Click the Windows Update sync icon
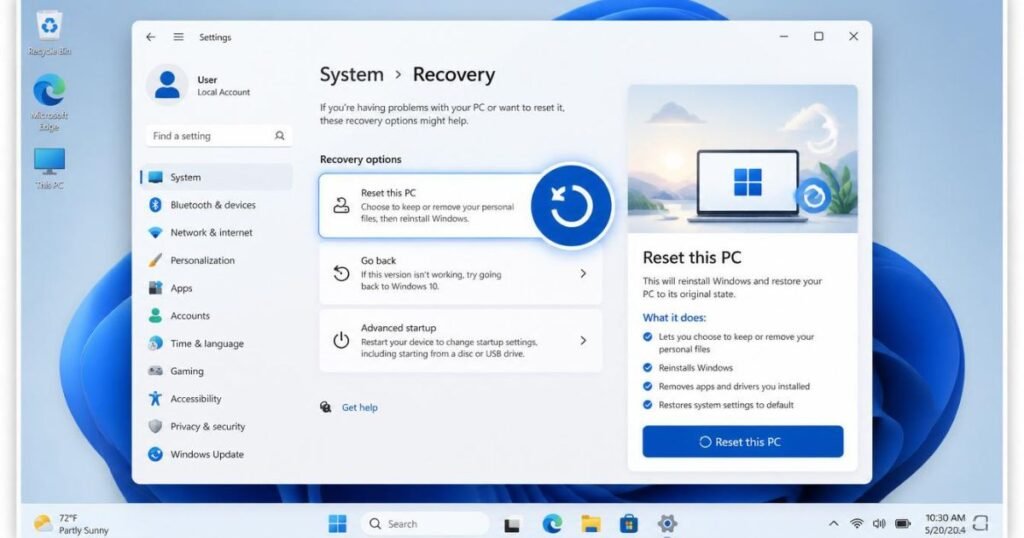Screen dimensions: 1024x538 (155, 454)
